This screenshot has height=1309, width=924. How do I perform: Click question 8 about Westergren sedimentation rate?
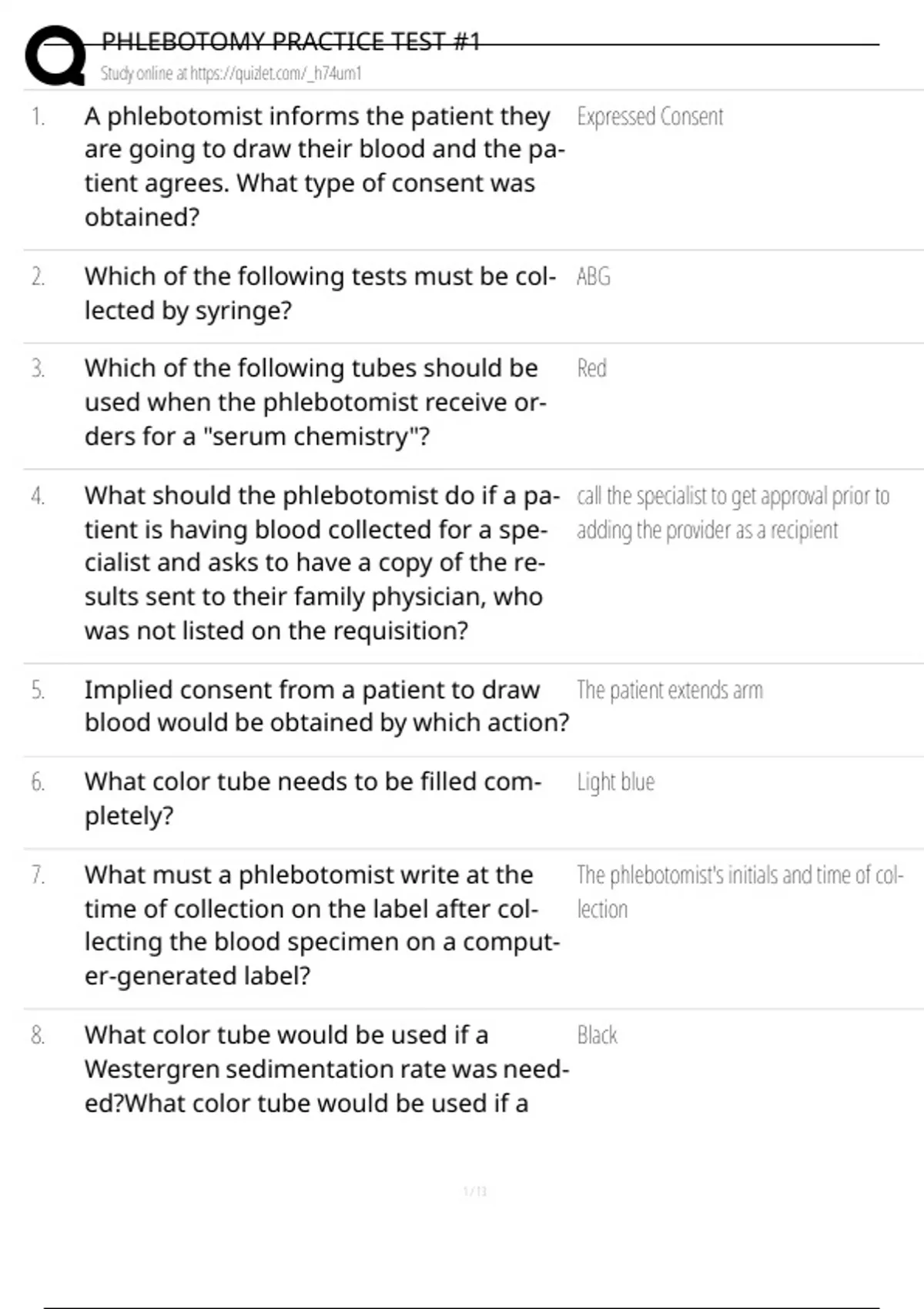[327, 1069]
